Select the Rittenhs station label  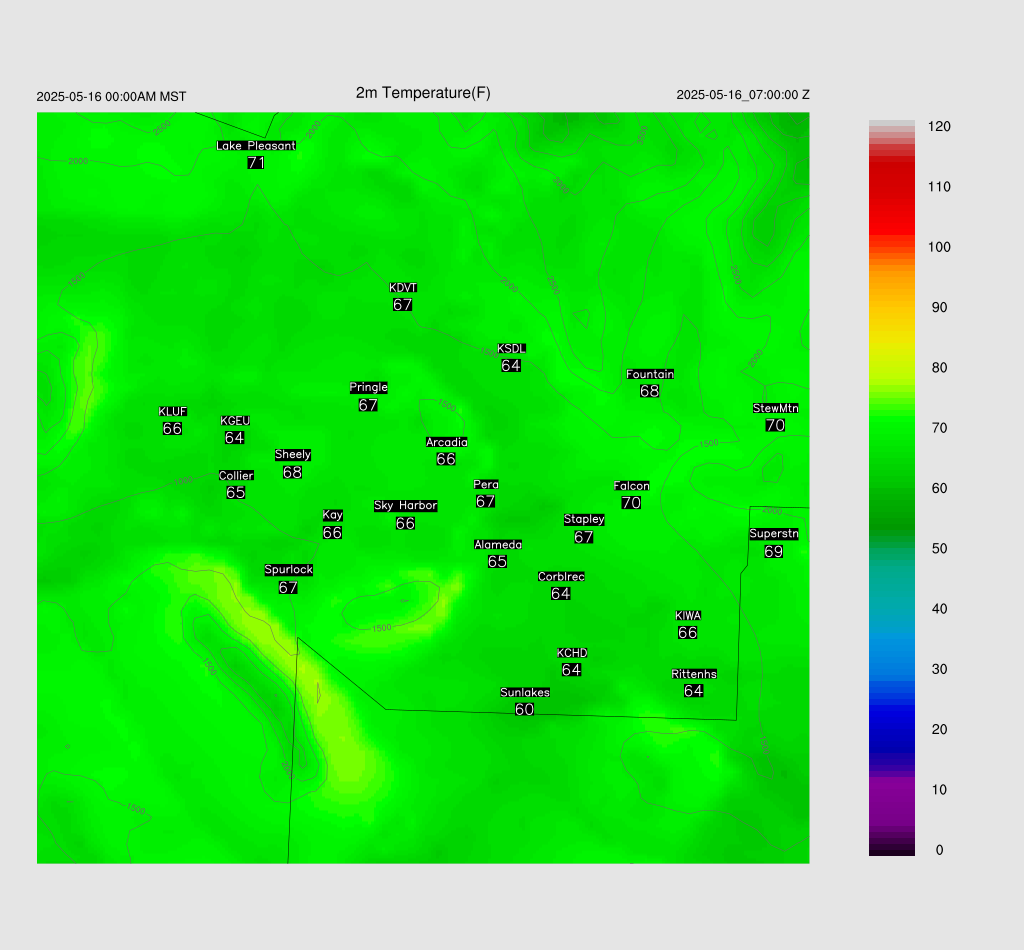point(694,674)
